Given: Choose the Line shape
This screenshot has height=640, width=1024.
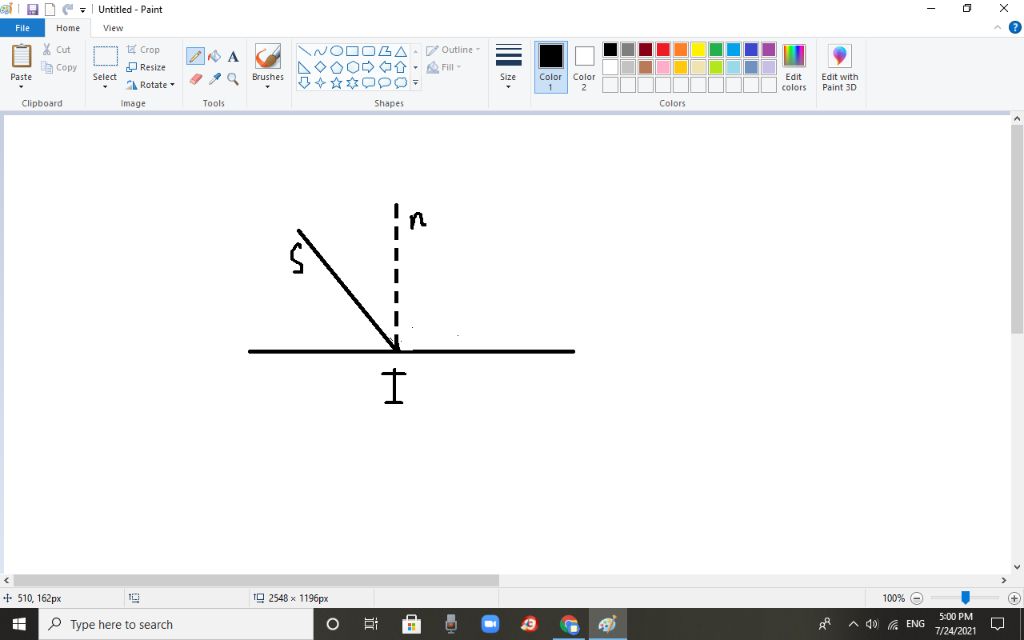Looking at the screenshot, I should pyautogui.click(x=304, y=51).
